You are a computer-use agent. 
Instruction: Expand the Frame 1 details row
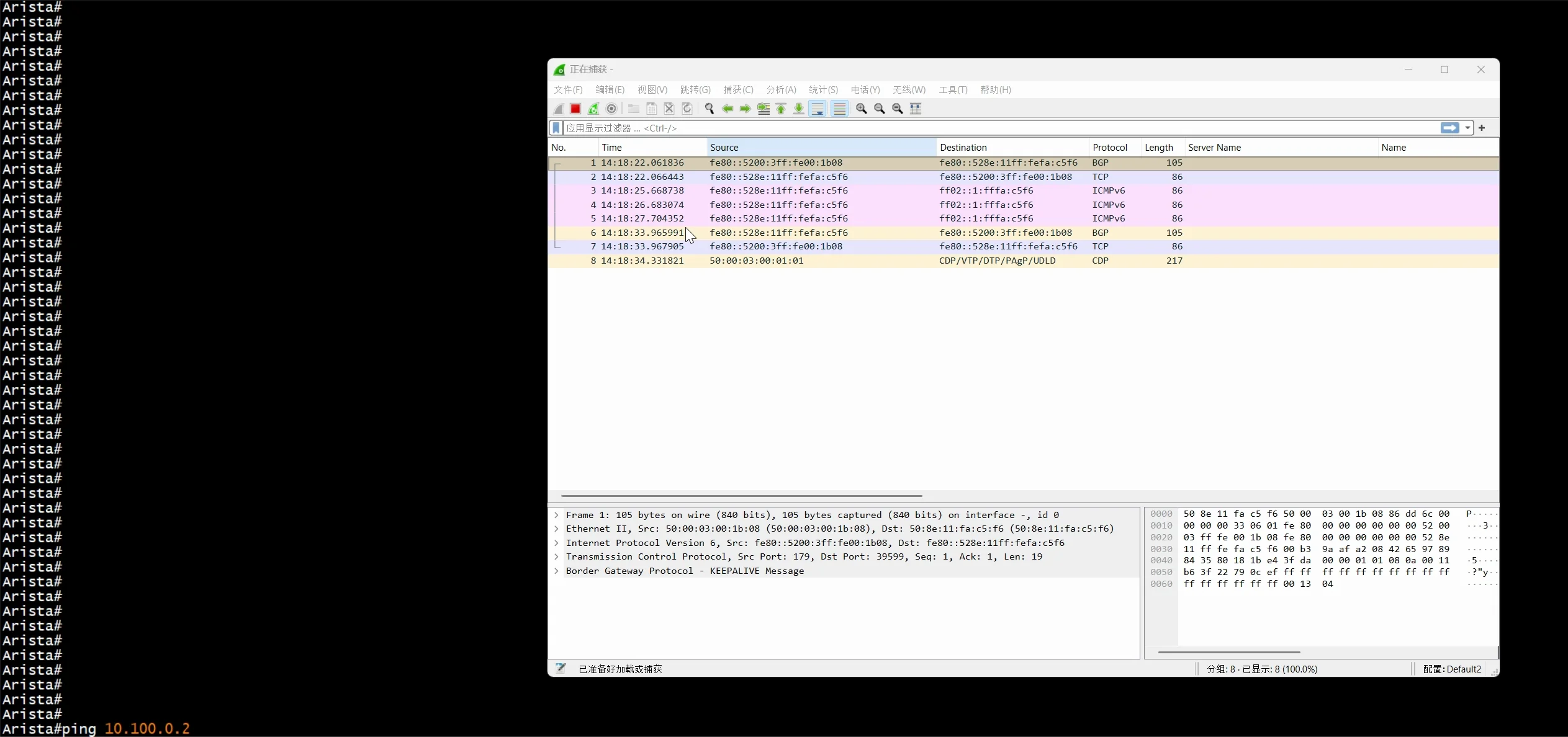click(557, 515)
